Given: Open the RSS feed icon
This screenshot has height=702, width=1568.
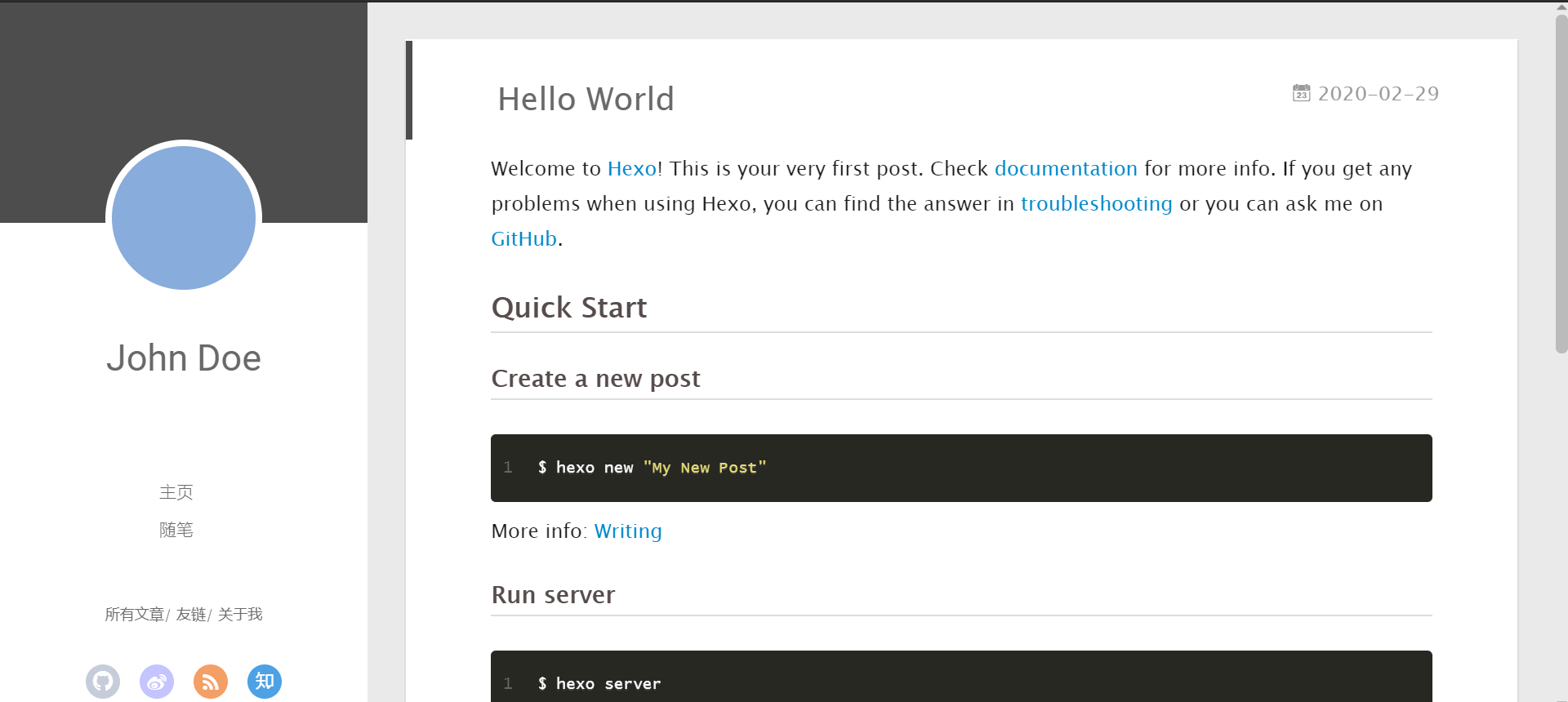Looking at the screenshot, I should 211,682.
